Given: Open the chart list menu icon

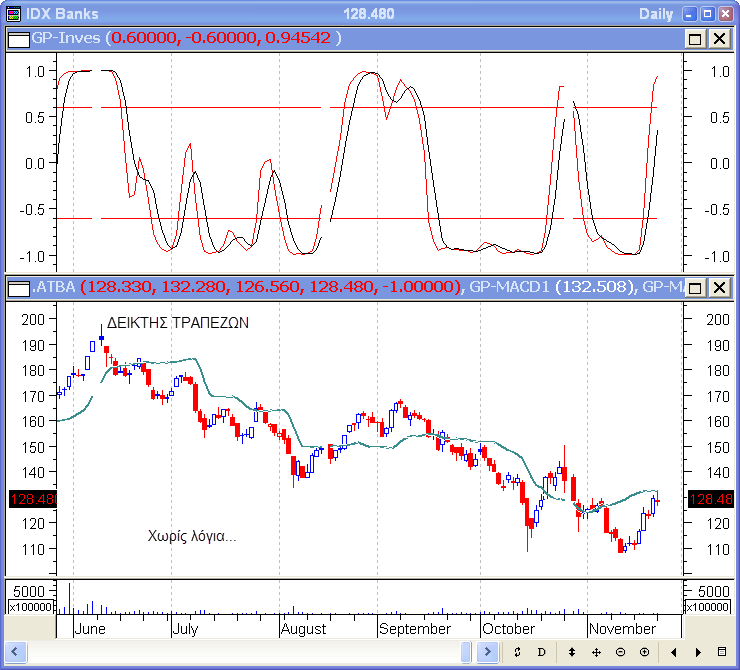Looking at the screenshot, I should point(723,652).
